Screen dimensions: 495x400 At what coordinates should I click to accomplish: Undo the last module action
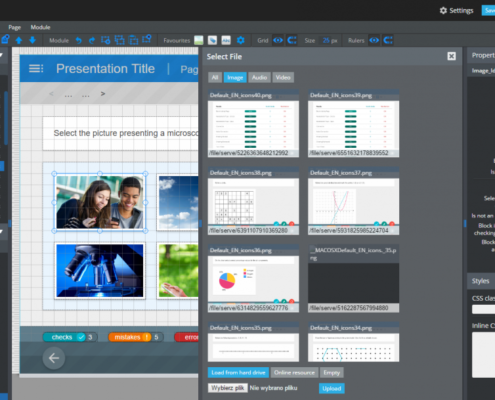pos(79,40)
